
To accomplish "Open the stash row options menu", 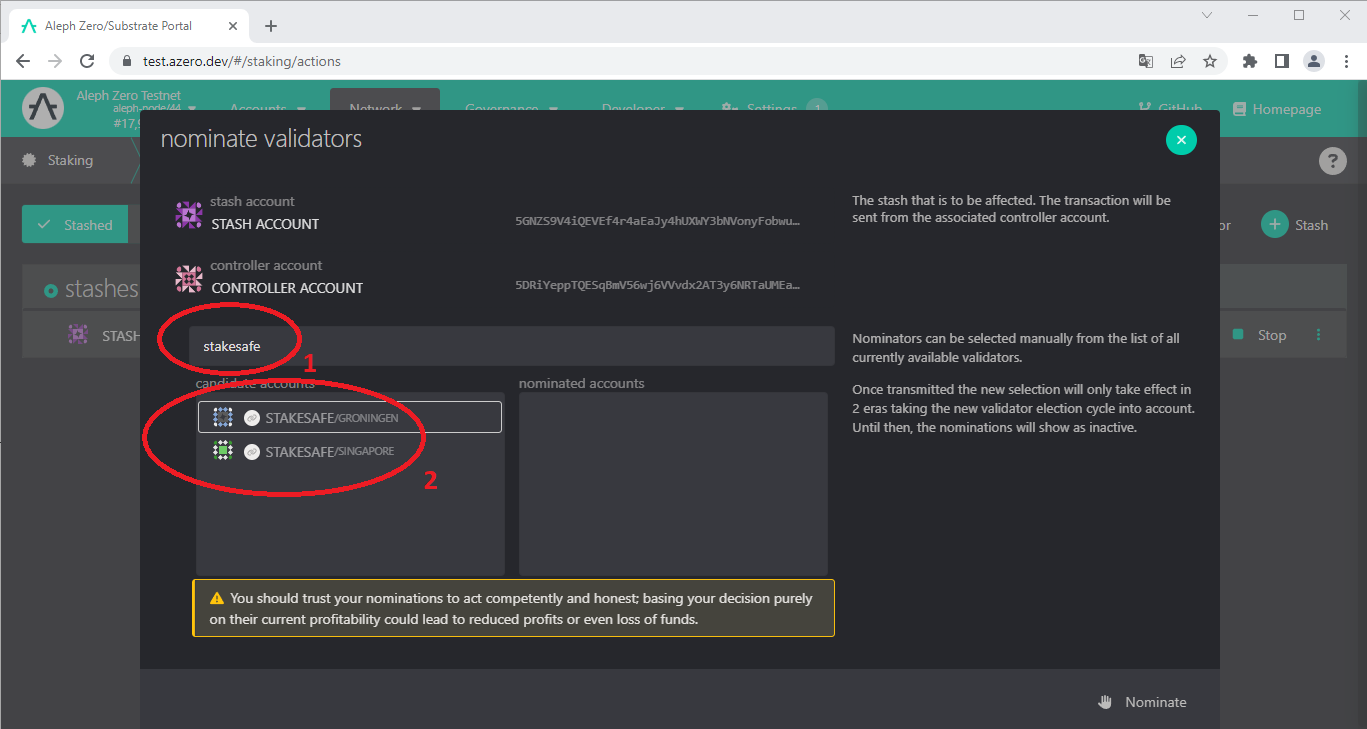I will [1318, 335].
